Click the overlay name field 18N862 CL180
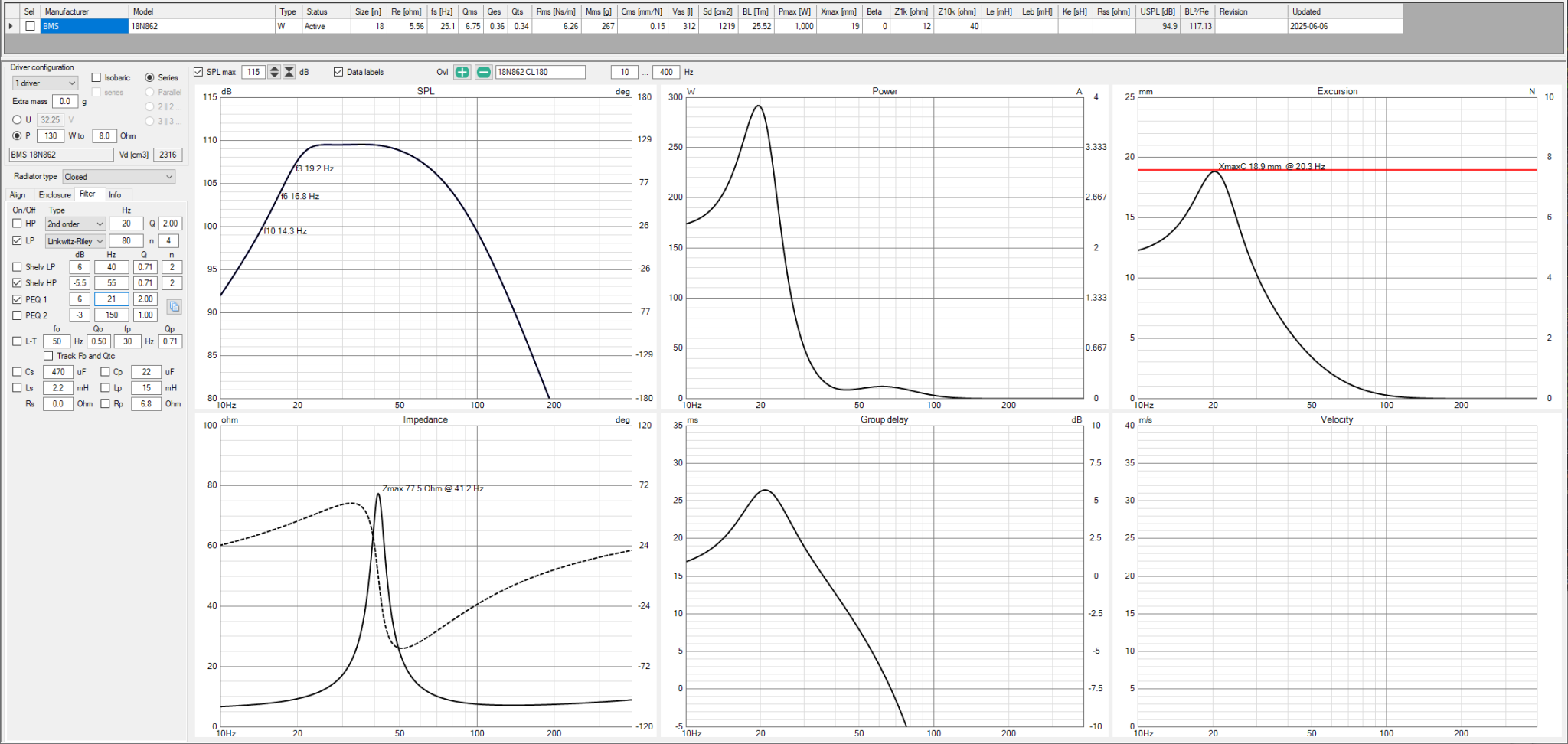1568x744 pixels. tap(541, 72)
